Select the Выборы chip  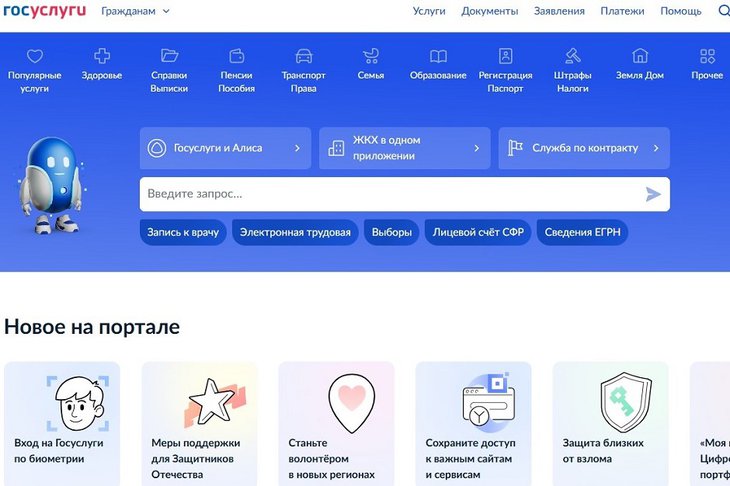[392, 232]
